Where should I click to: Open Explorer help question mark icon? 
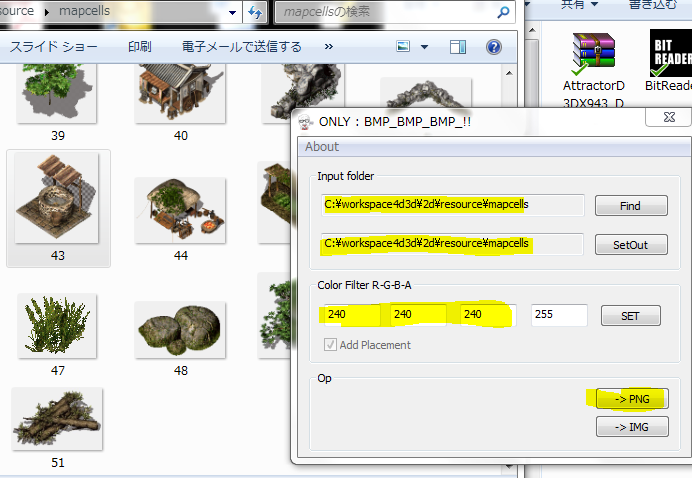click(493, 47)
